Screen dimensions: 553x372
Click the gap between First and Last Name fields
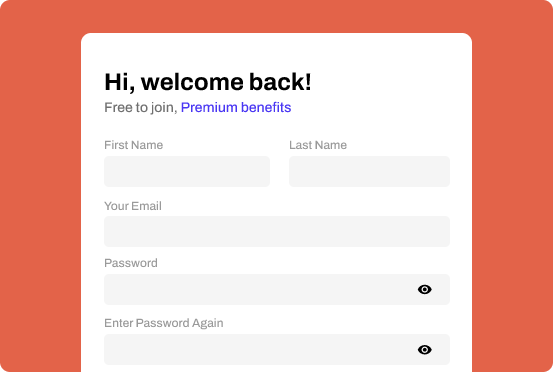tap(279, 171)
